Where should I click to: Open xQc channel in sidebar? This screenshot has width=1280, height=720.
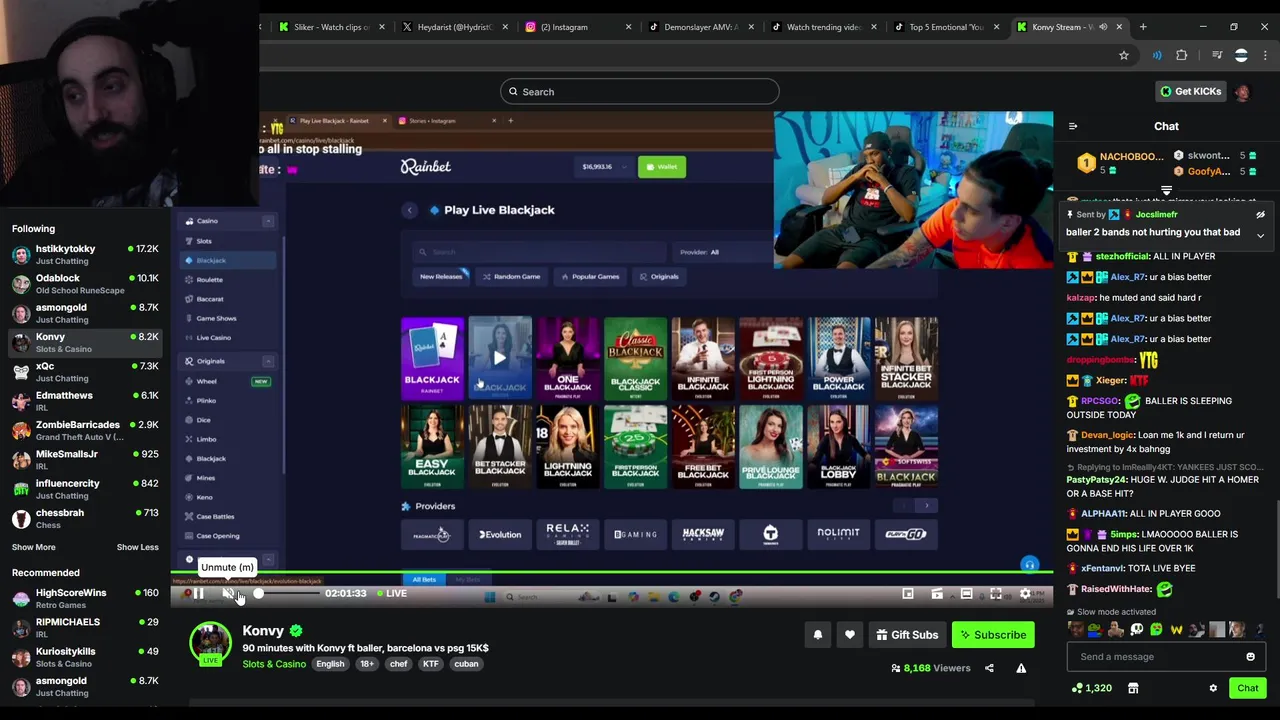pos(85,372)
